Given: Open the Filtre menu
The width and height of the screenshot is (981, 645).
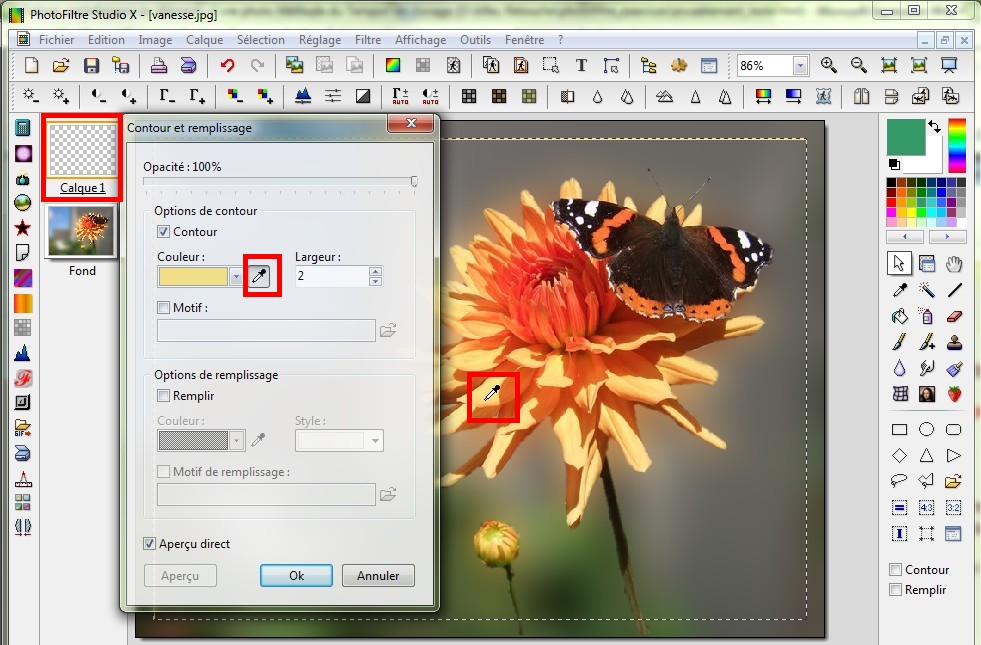Looking at the screenshot, I should pos(368,39).
